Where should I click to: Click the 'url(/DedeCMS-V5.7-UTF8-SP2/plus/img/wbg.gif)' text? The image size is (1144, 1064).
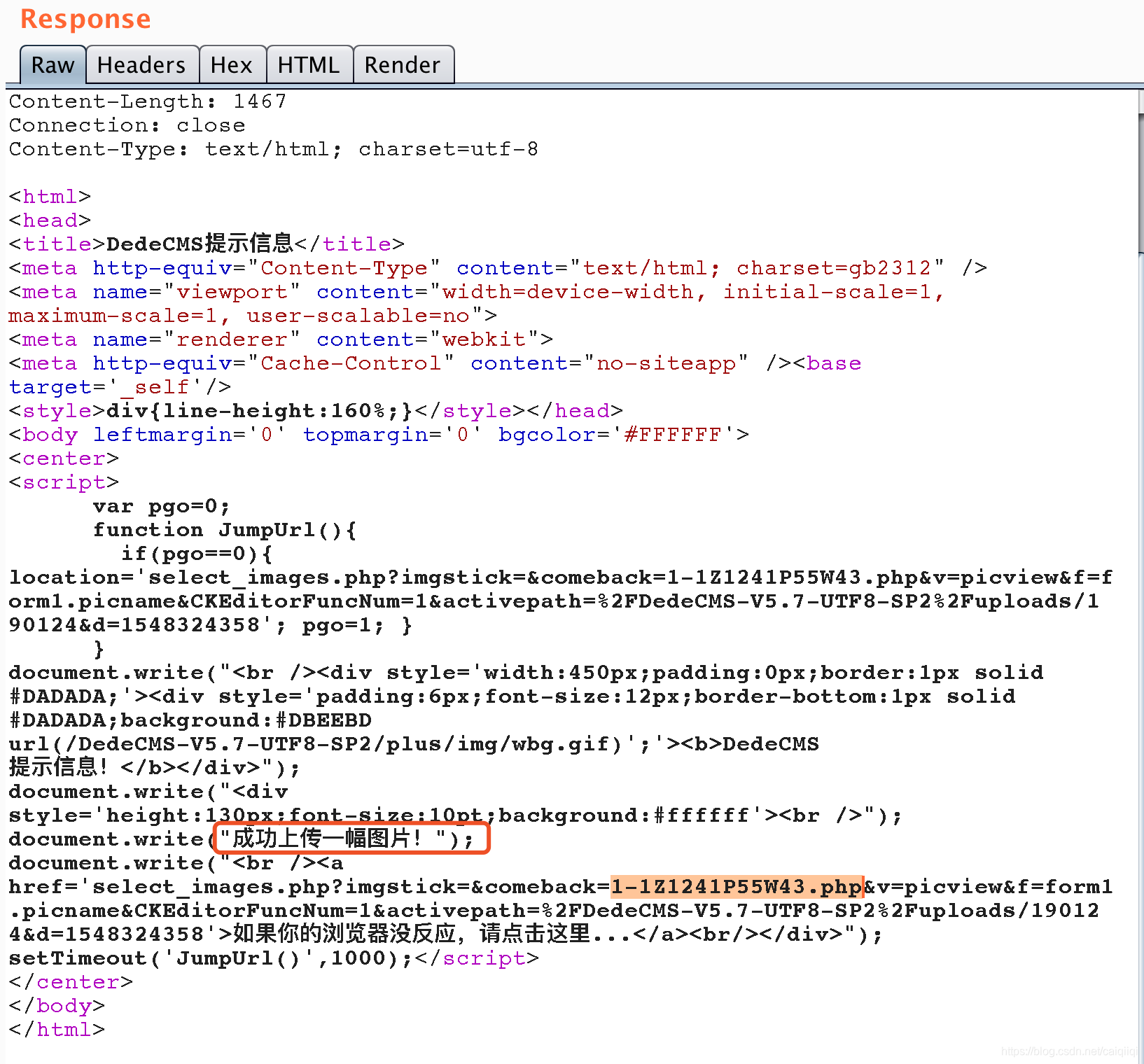coord(316,744)
